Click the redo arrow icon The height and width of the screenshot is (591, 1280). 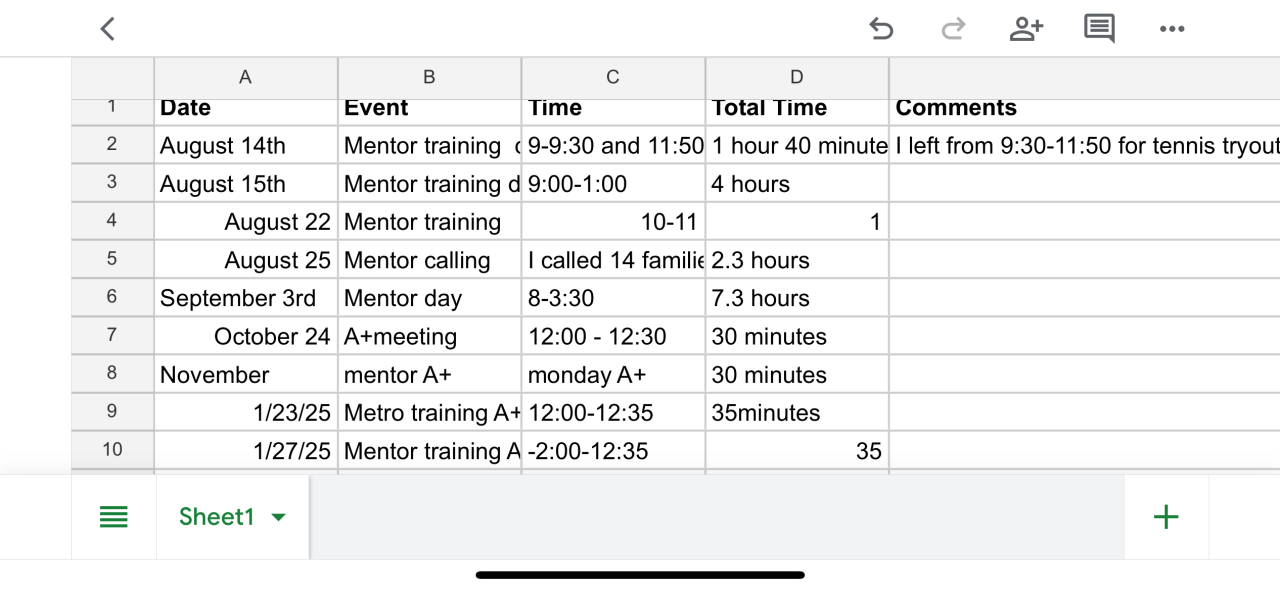tap(953, 29)
